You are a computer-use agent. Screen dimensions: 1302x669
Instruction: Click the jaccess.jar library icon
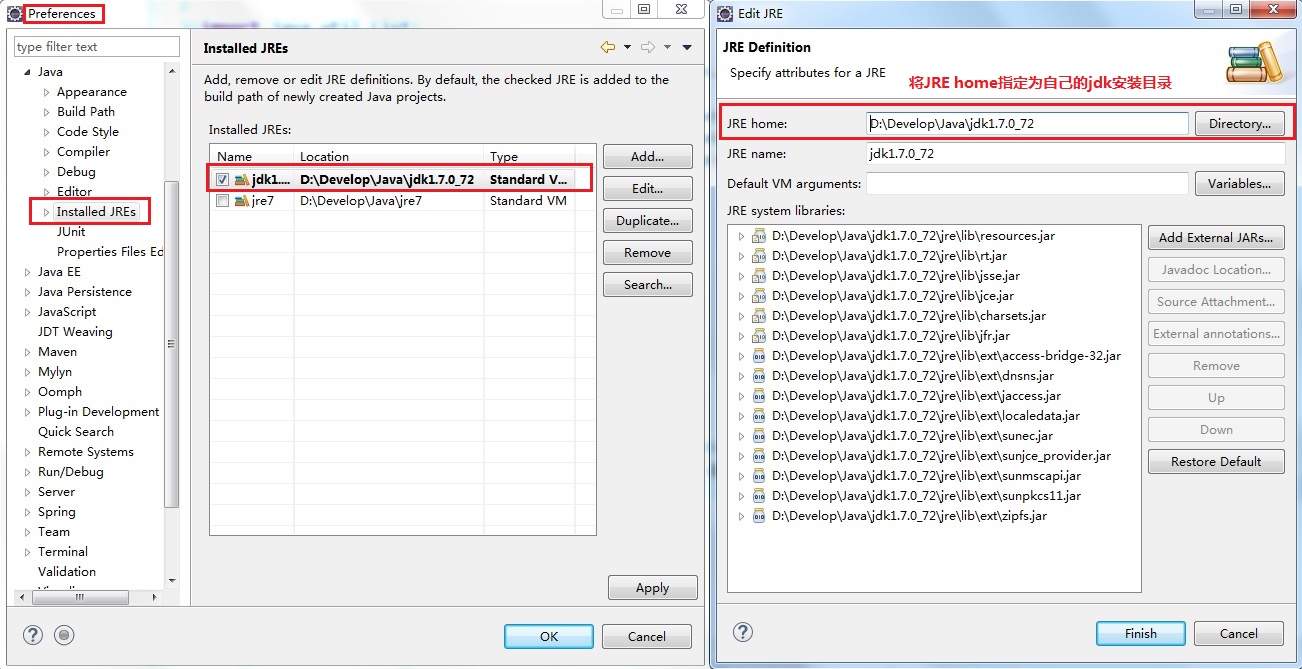point(759,396)
